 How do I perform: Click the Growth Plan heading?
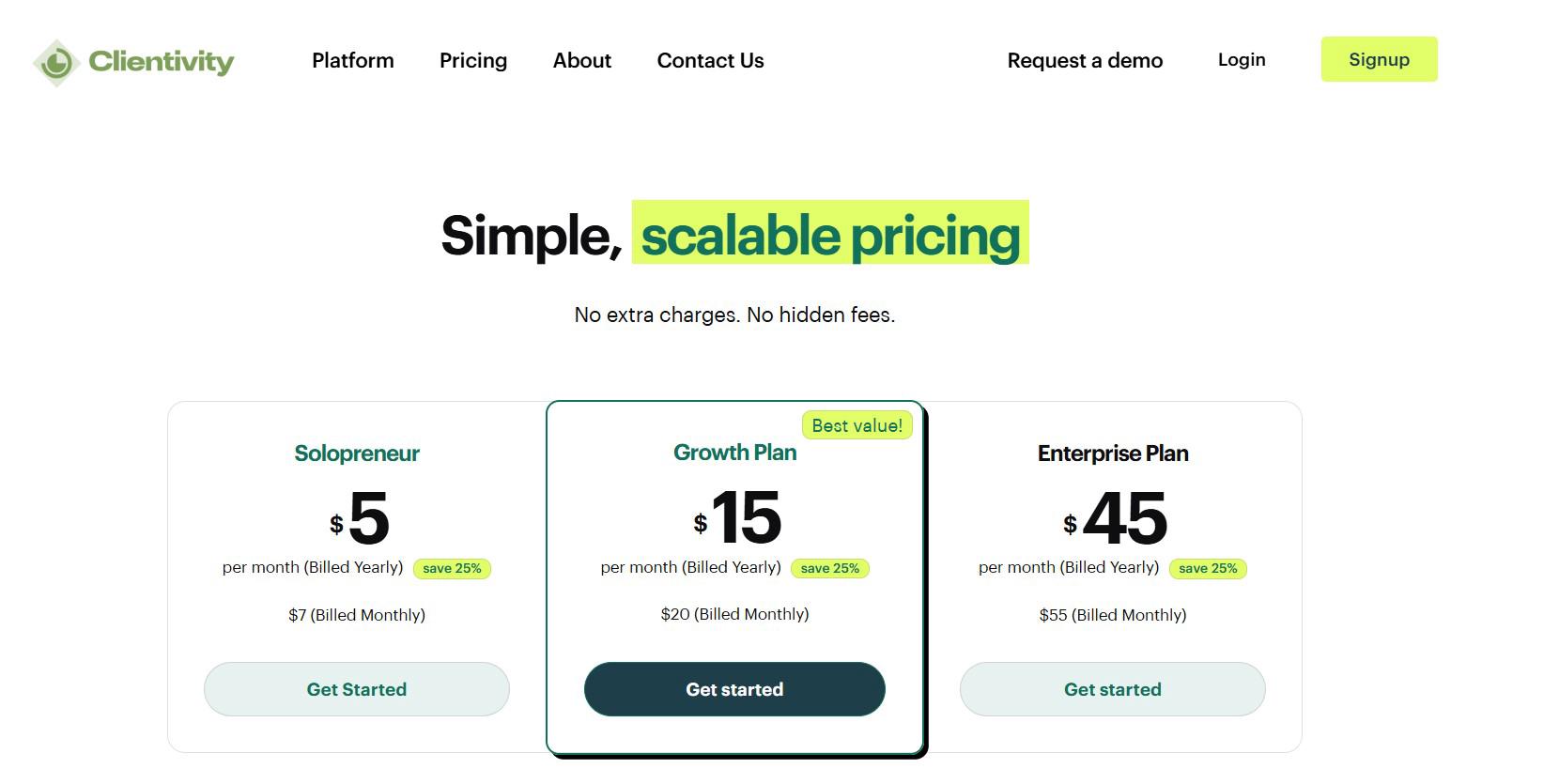pyautogui.click(x=734, y=453)
